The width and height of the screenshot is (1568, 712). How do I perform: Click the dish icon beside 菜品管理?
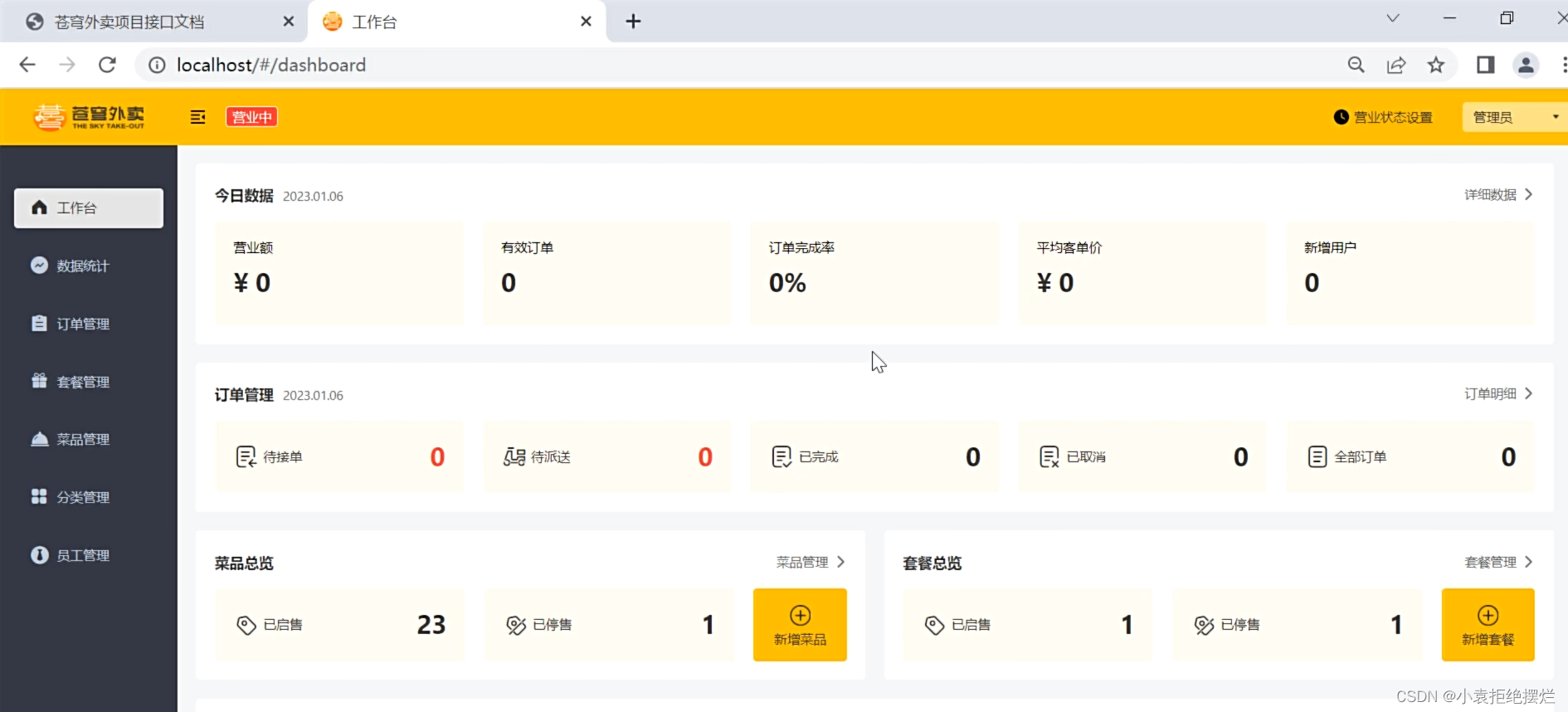click(39, 439)
